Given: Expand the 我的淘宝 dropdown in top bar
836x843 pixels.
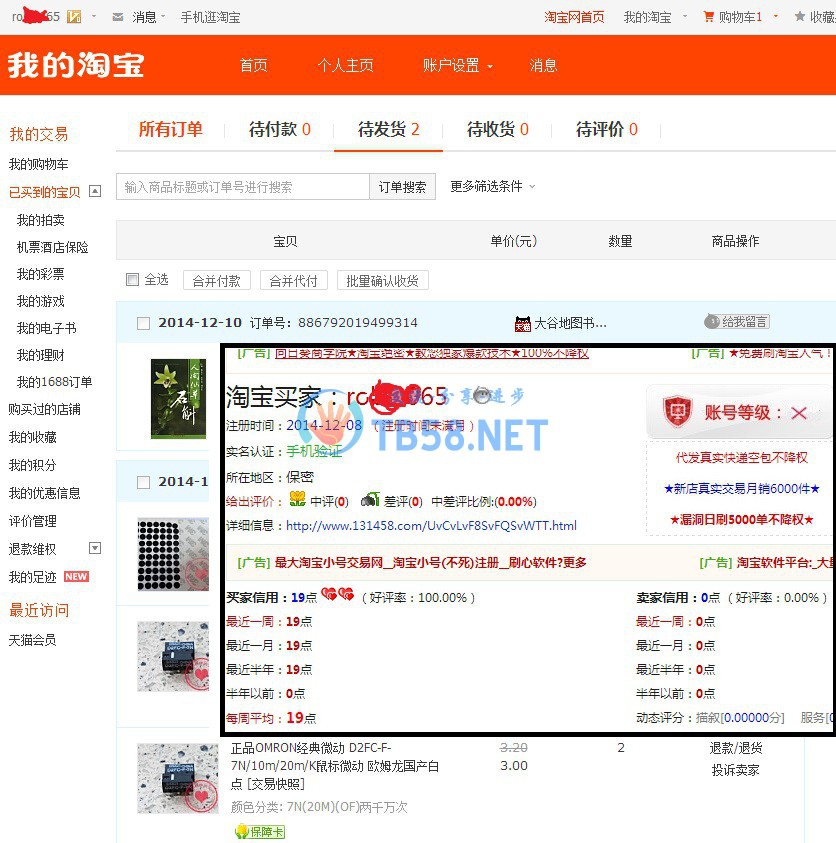Looking at the screenshot, I should [x=685, y=17].
